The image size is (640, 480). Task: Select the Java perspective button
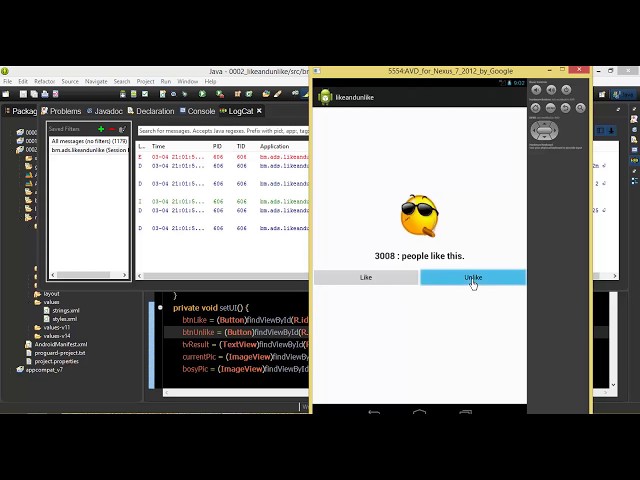point(624,94)
